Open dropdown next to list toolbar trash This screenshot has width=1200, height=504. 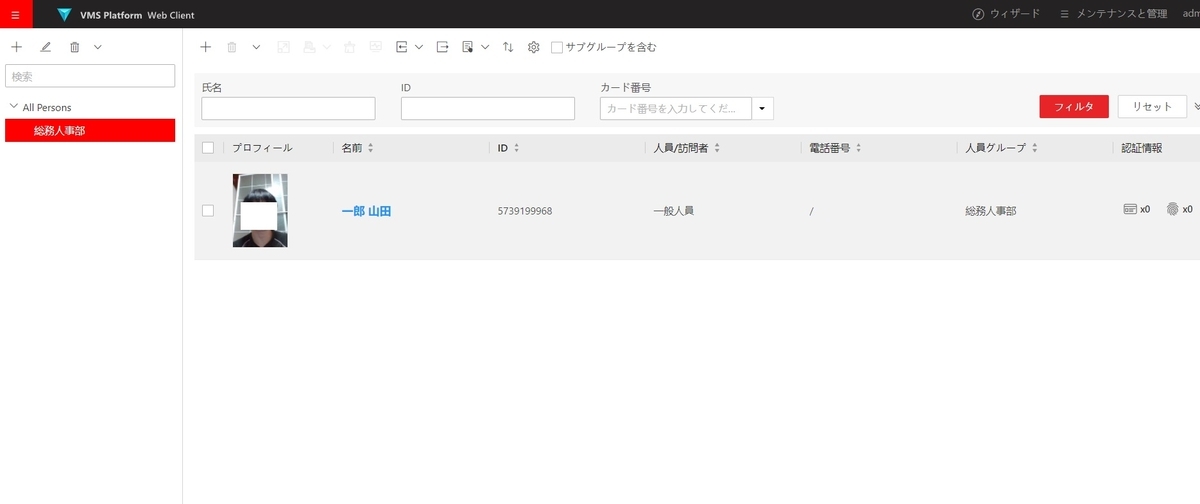pos(256,47)
